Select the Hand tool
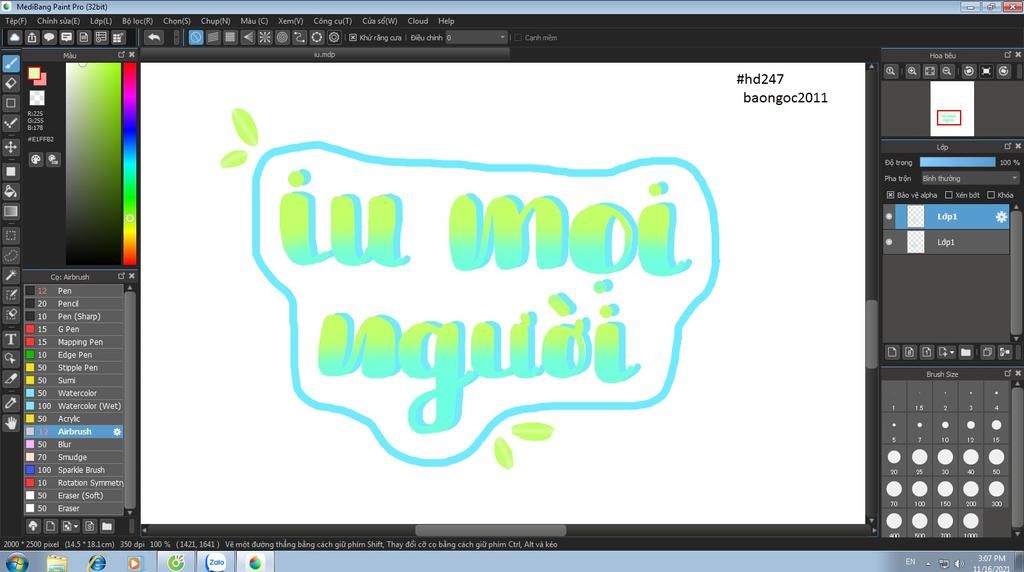This screenshot has height=572, width=1024. (x=11, y=423)
